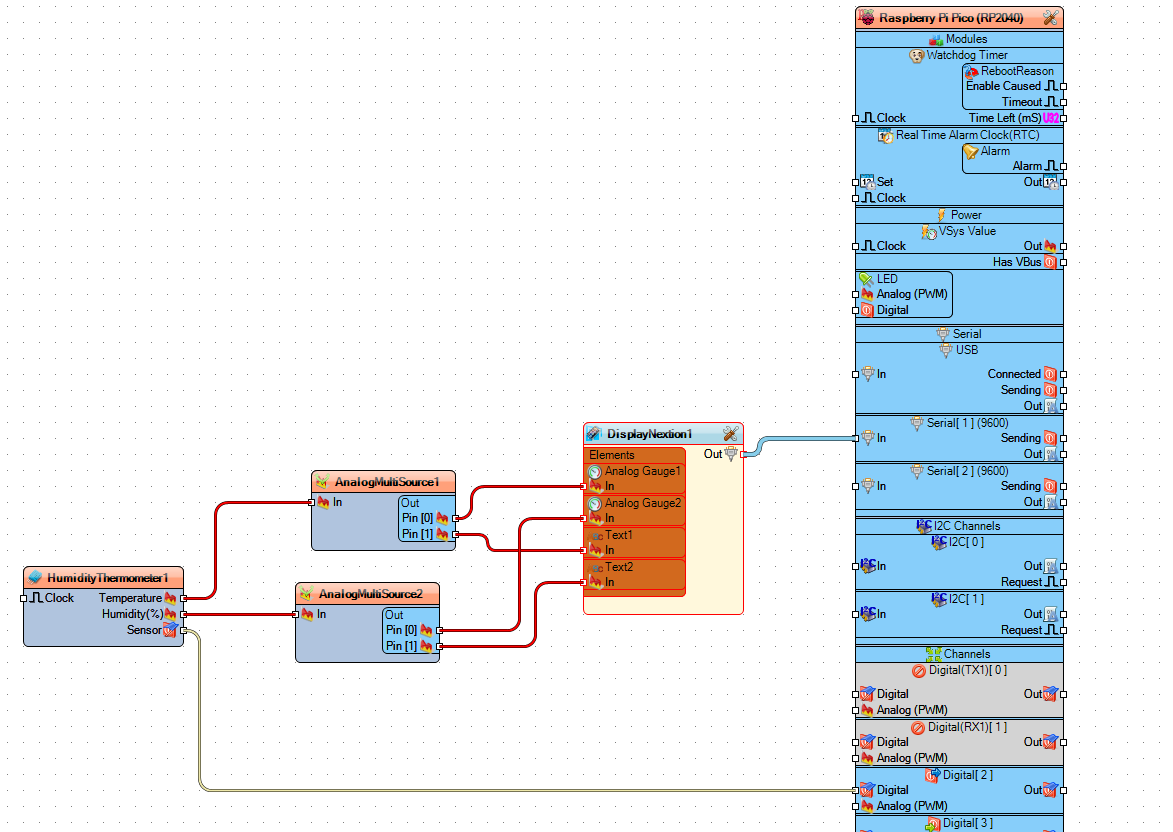Click the Watchdog Timer dog icon
This screenshot has width=1173, height=832.
click(916, 55)
